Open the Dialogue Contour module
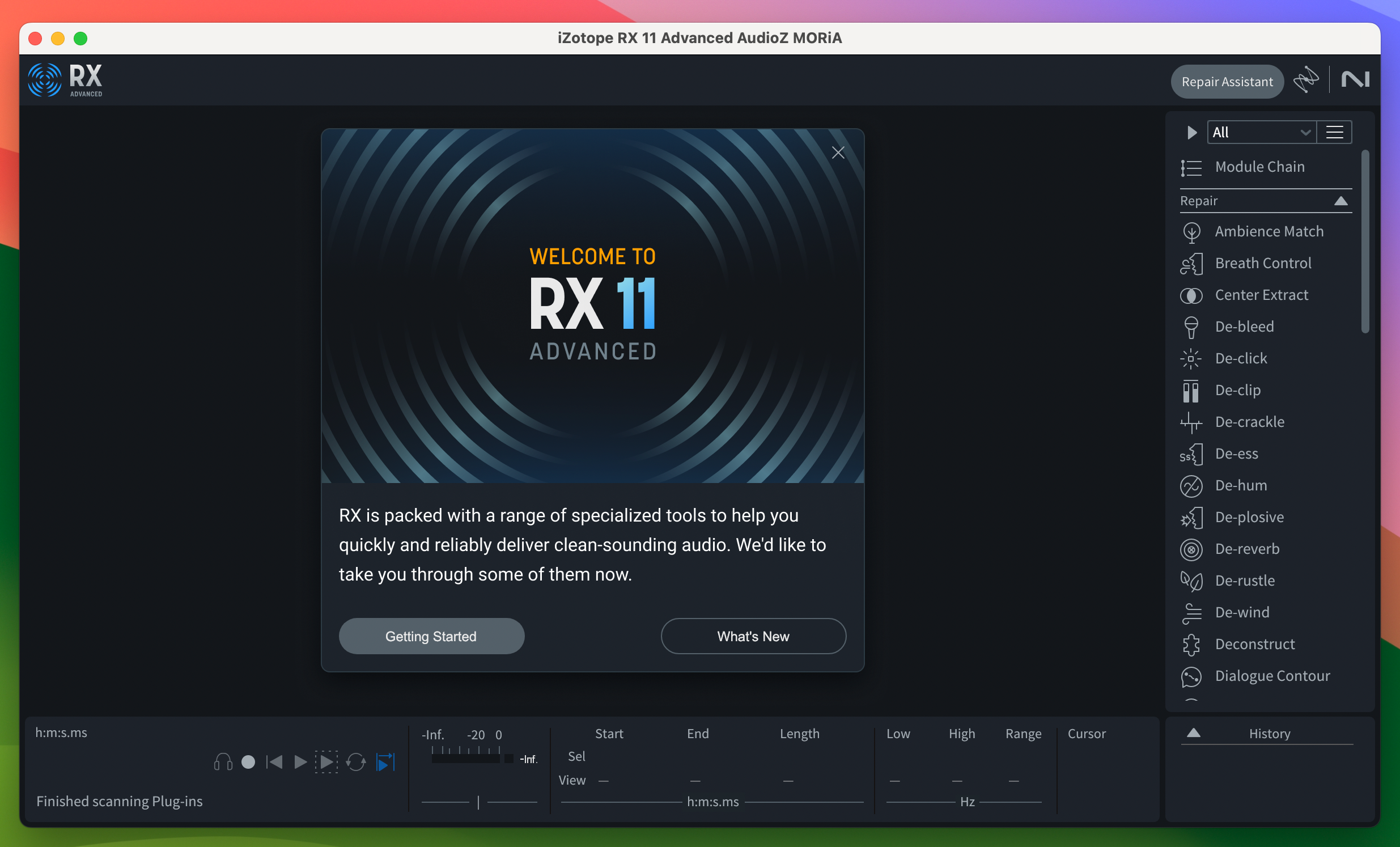This screenshot has width=1400, height=847. click(1255, 676)
